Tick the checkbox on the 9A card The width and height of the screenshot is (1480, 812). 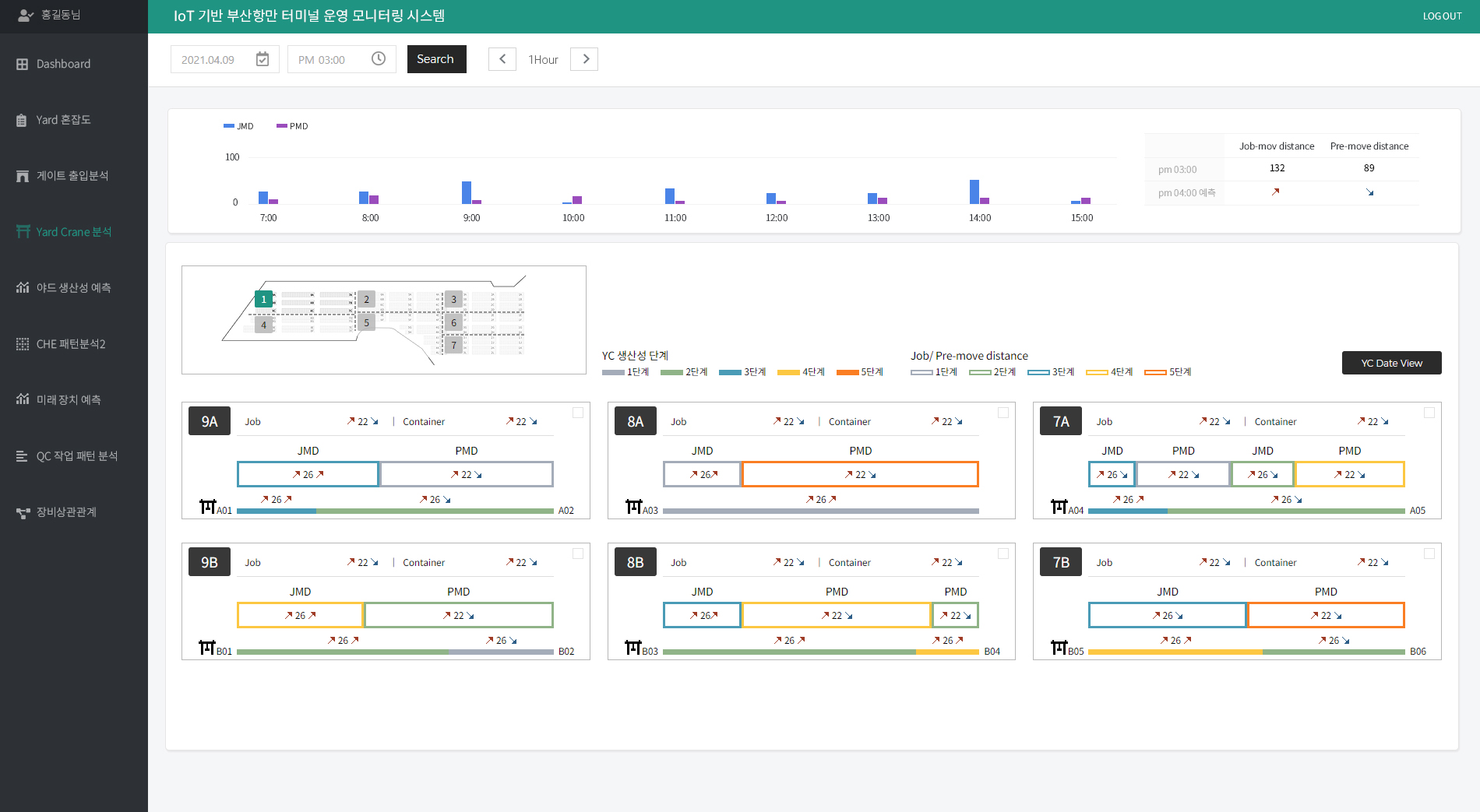tap(578, 413)
